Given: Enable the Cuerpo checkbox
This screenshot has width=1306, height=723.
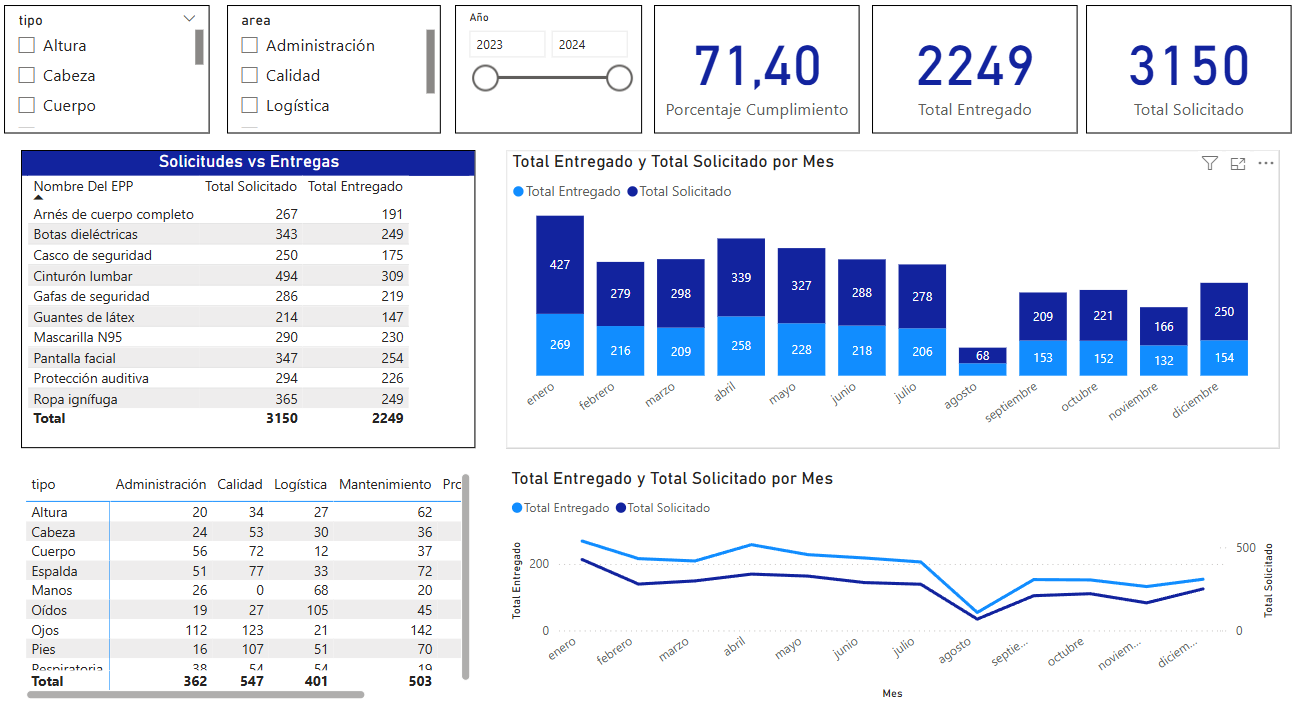Looking at the screenshot, I should 27,106.
